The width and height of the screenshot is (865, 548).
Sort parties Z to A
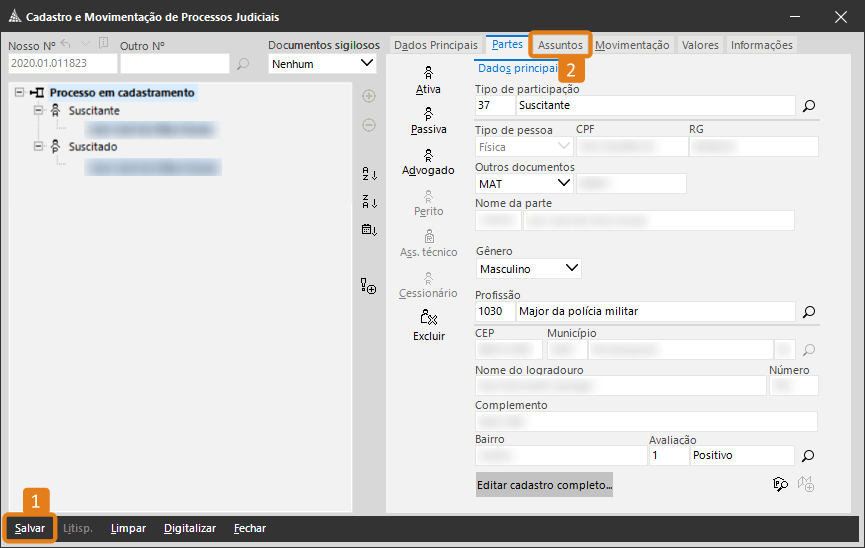click(x=369, y=202)
